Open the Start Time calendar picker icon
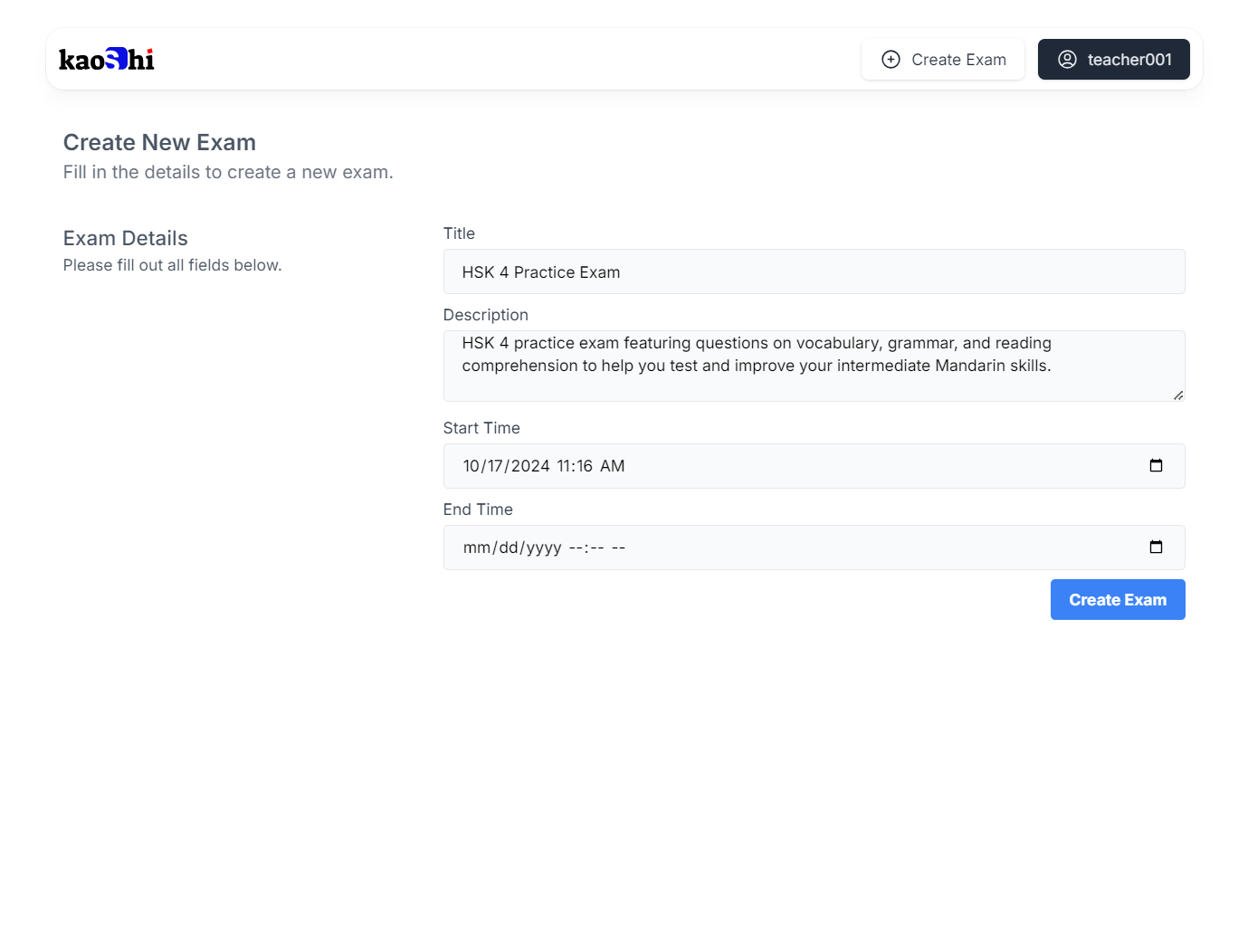 (x=1156, y=466)
